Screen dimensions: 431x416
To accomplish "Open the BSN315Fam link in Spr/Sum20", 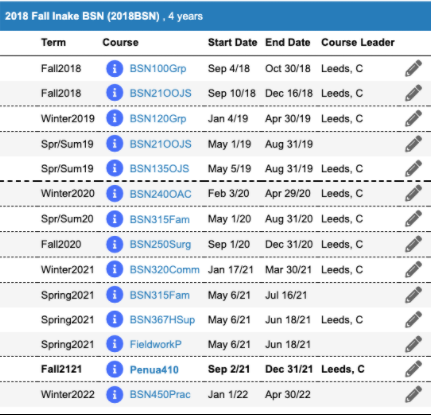I will coord(159,219).
